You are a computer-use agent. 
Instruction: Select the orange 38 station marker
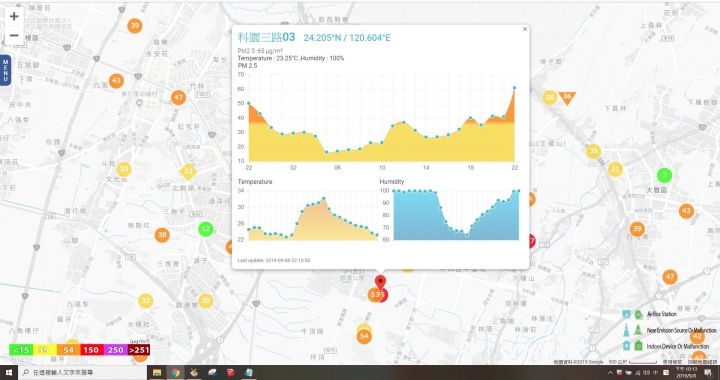[162, 235]
